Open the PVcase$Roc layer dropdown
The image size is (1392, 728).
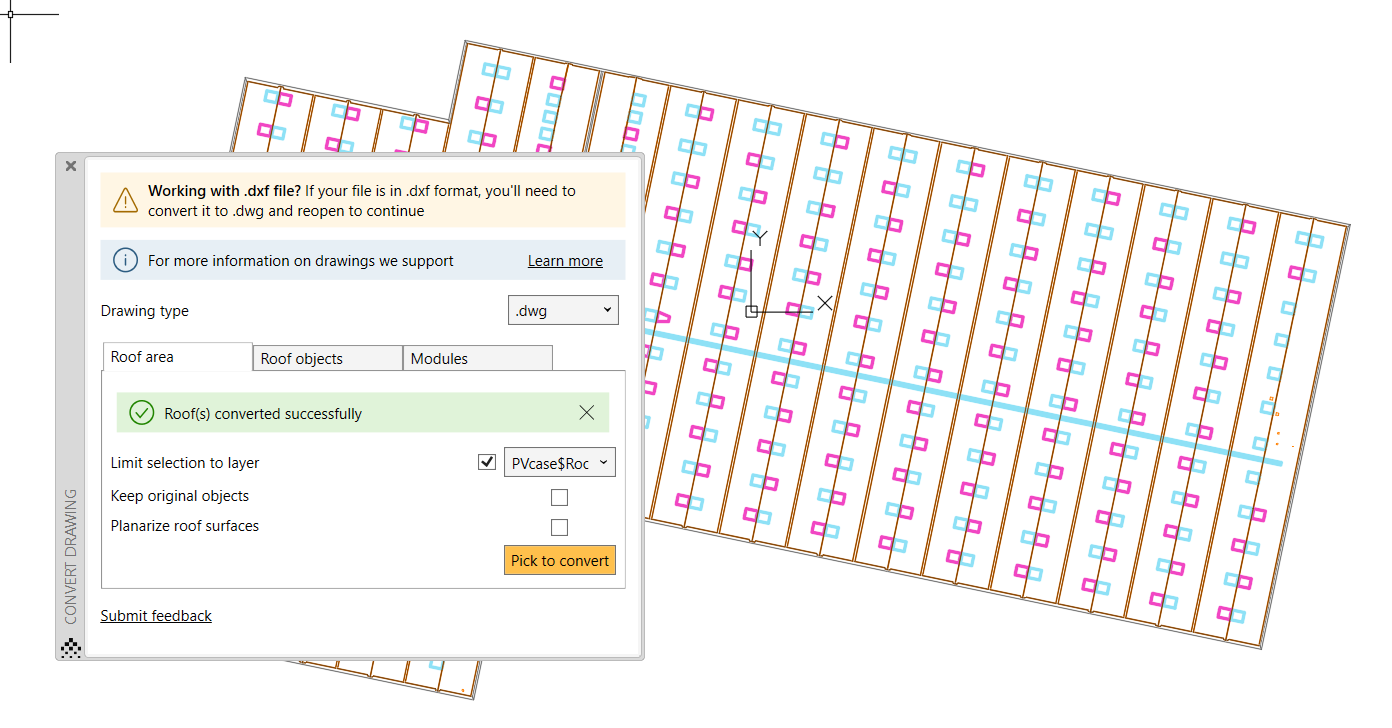(560, 462)
